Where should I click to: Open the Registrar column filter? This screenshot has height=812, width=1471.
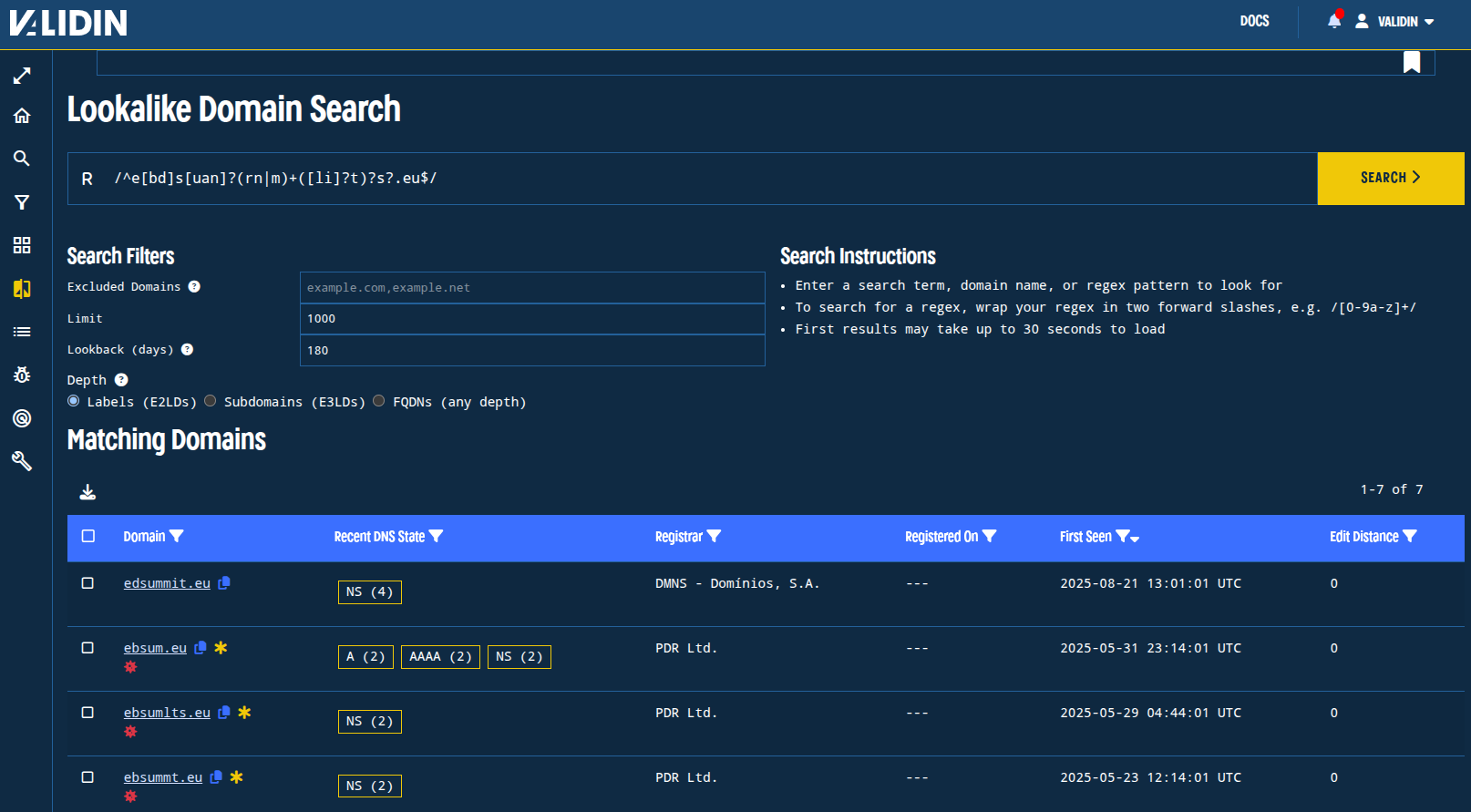pos(714,537)
